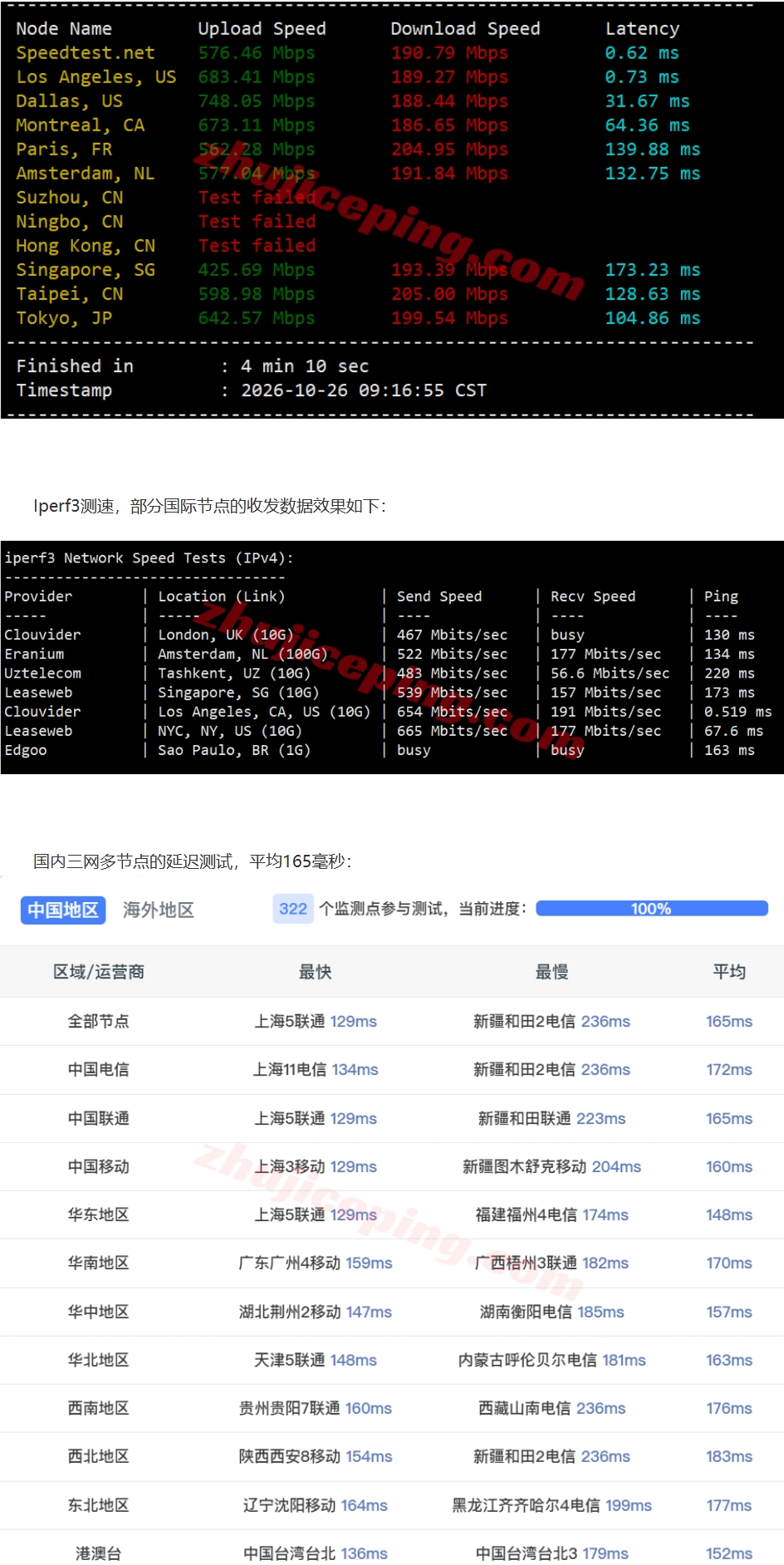Viewport: 784px width, 1565px height.
Task: Select the 东北地区 row label
Action: [99, 1505]
